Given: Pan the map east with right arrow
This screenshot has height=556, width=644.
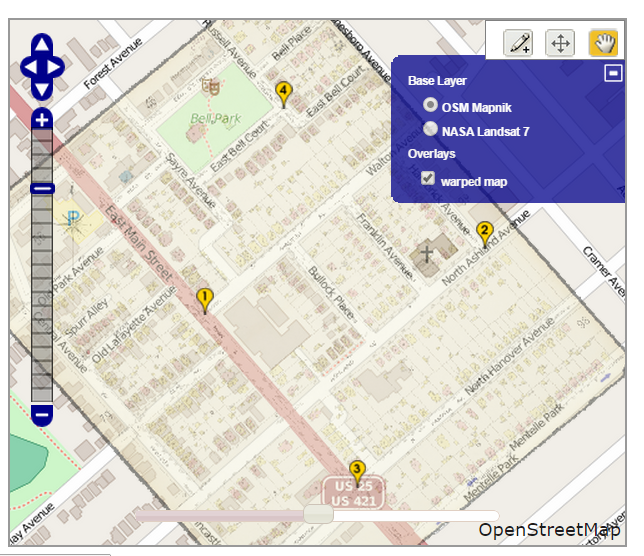Looking at the screenshot, I should click(x=55, y=68).
